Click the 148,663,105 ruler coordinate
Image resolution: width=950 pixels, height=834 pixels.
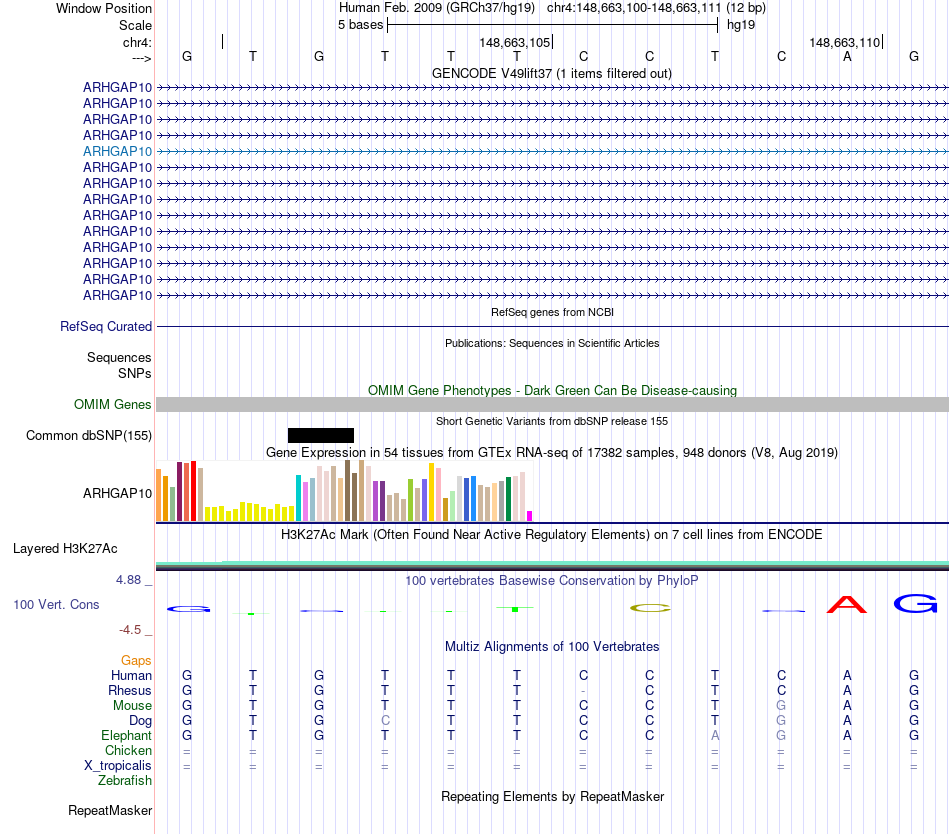(514, 42)
